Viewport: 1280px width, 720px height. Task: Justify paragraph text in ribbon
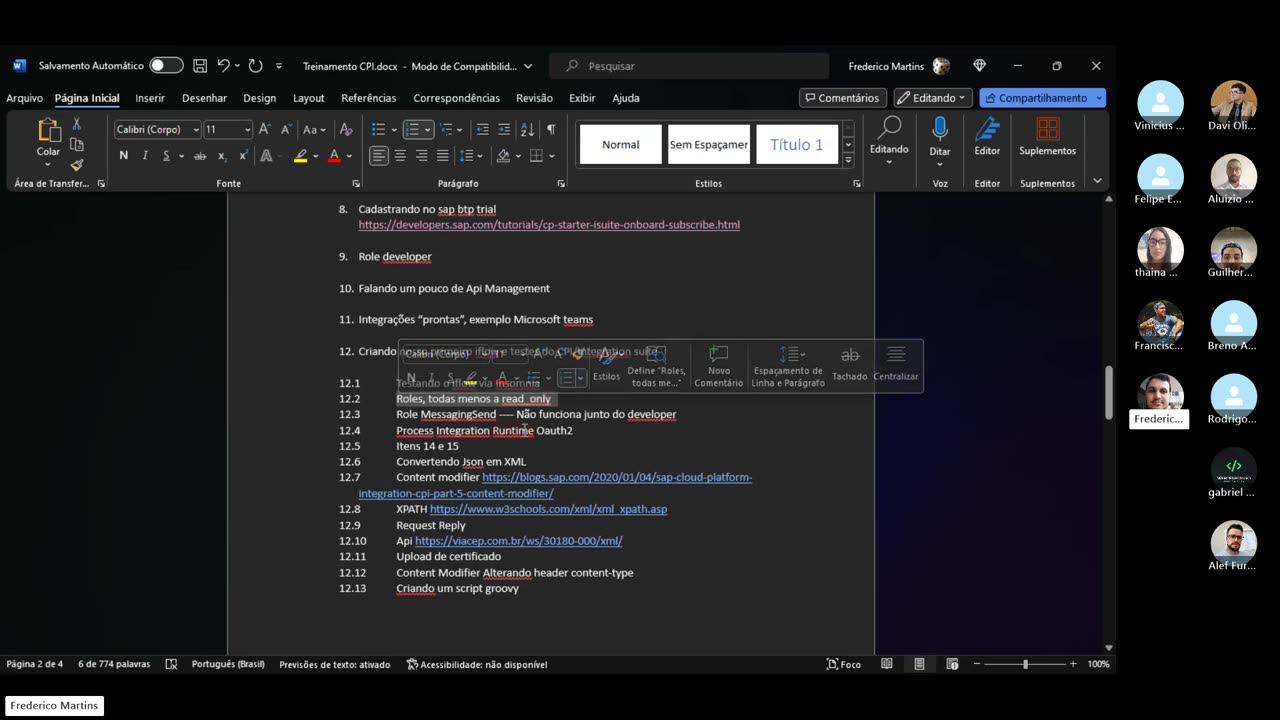[442, 156]
